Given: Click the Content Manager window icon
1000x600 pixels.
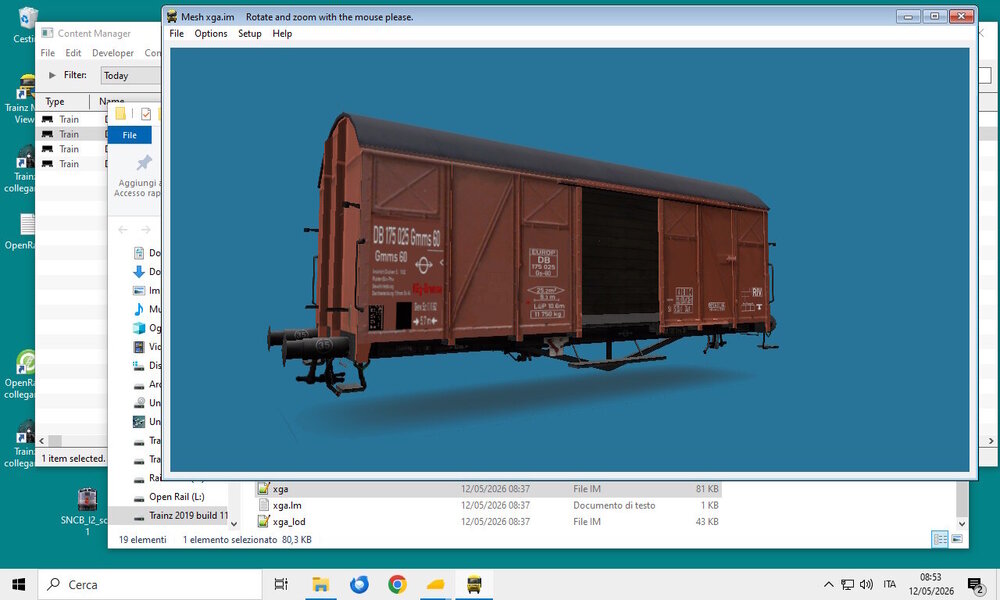Looking at the screenshot, I should [47, 33].
